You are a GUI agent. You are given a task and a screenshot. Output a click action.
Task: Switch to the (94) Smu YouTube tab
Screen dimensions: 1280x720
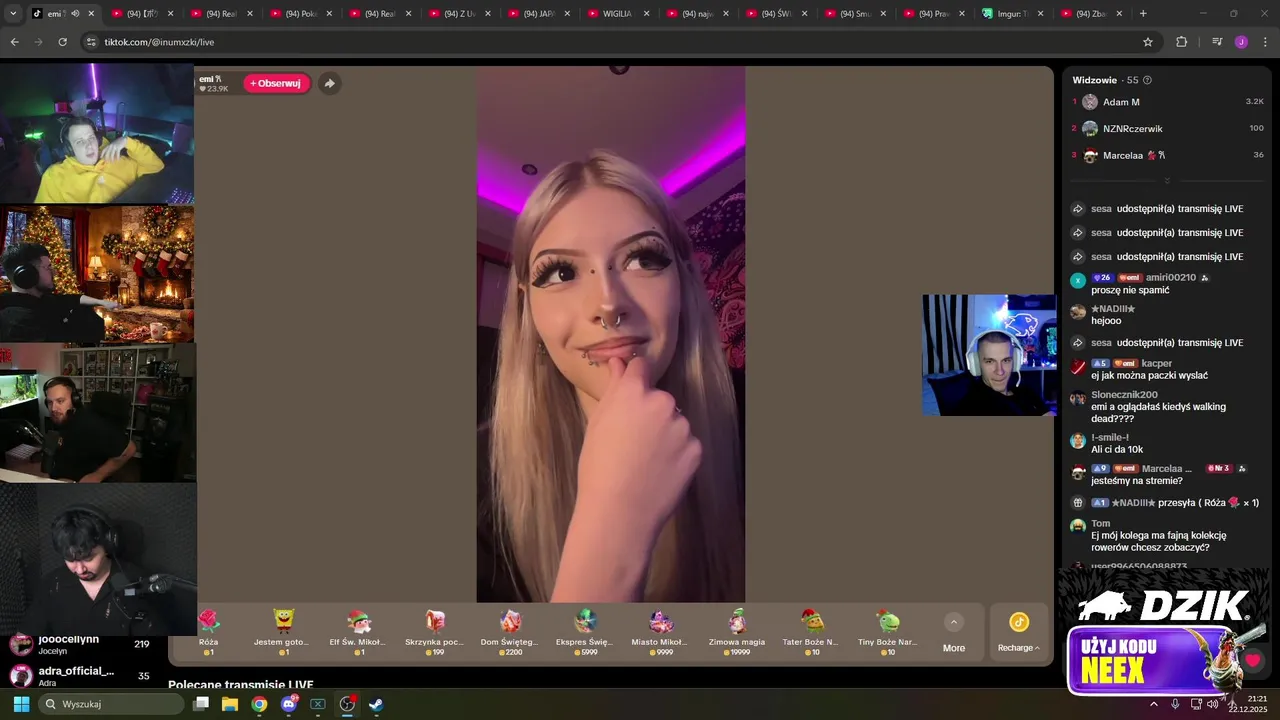(x=855, y=14)
